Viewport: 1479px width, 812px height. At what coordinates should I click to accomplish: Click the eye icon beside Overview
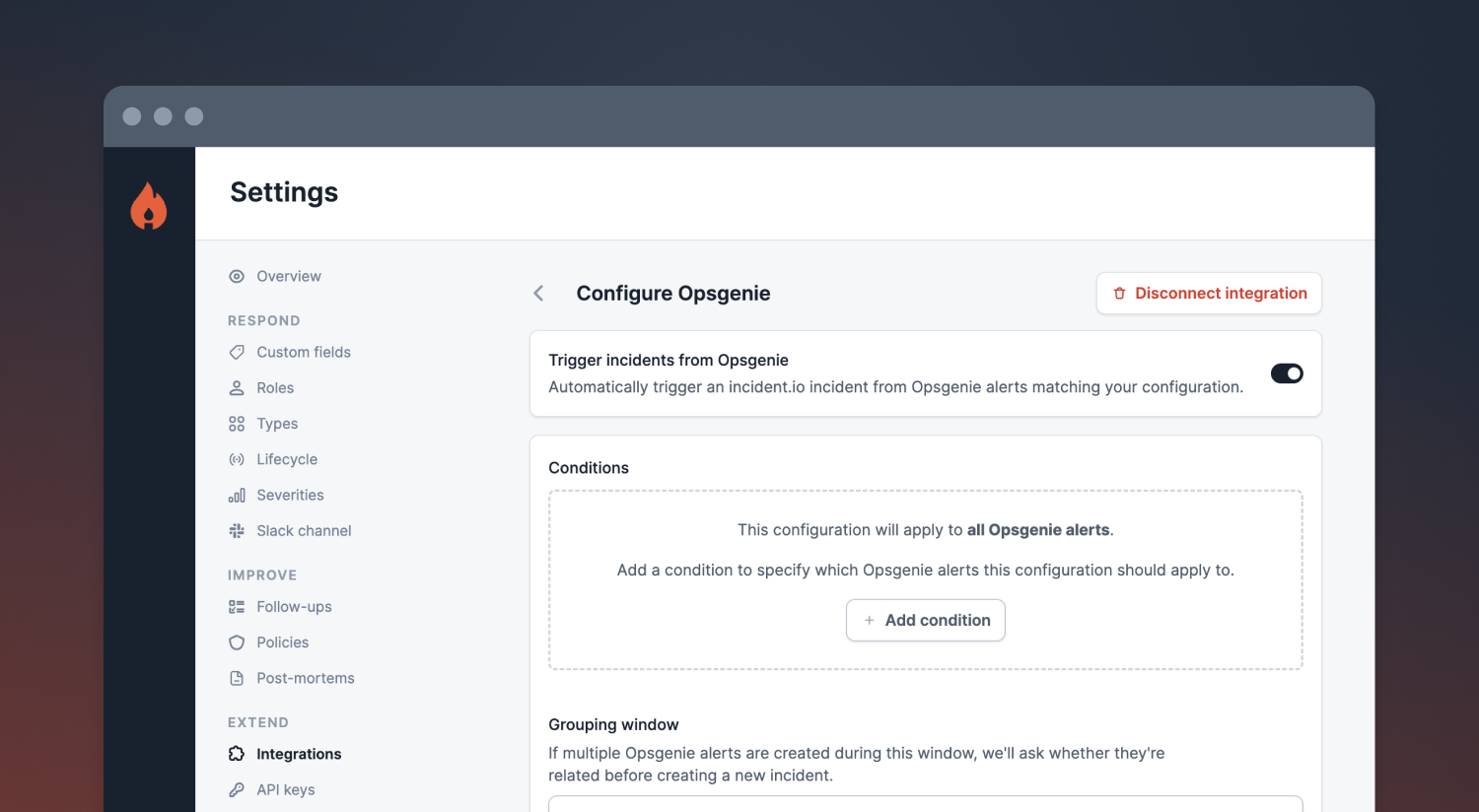pyautogui.click(x=237, y=277)
